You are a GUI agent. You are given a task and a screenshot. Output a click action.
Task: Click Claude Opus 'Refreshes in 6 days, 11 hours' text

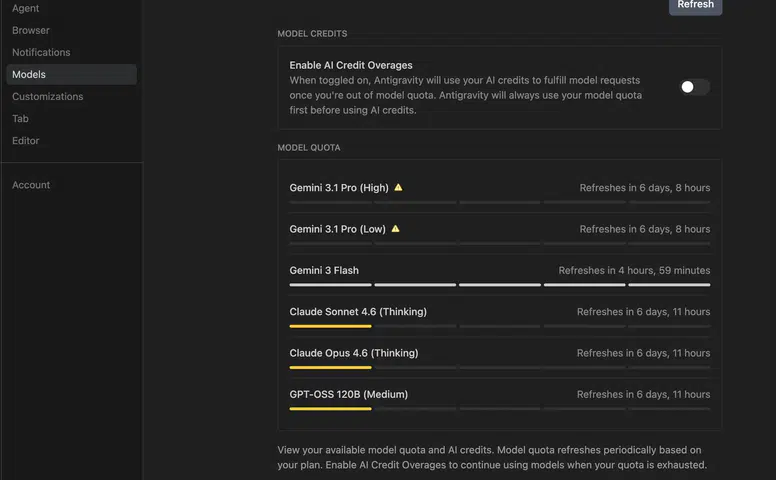[643, 353]
